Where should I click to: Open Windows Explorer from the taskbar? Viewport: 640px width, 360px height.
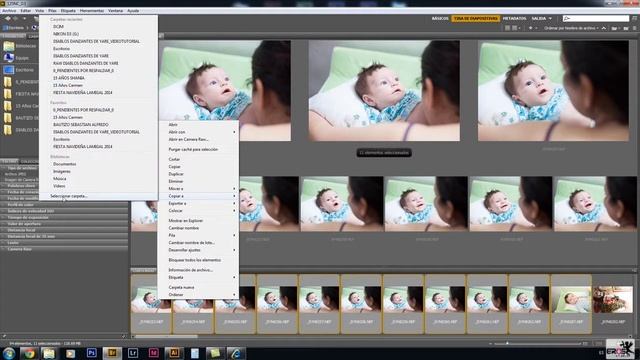click(x=49, y=353)
